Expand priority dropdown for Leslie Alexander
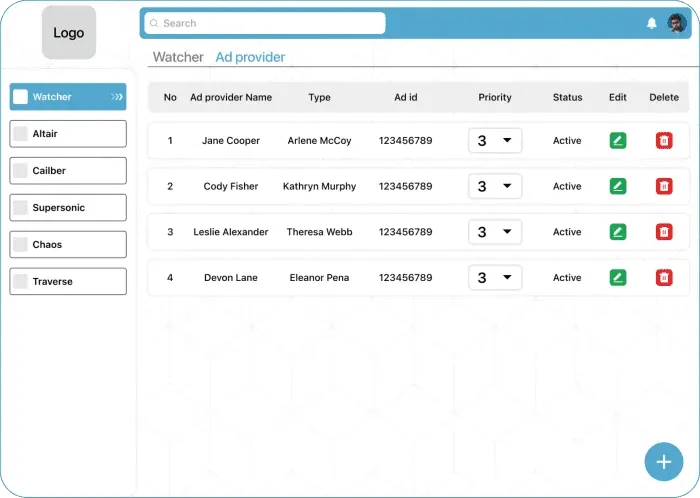Image resolution: width=700 pixels, height=498 pixels. 495,232
